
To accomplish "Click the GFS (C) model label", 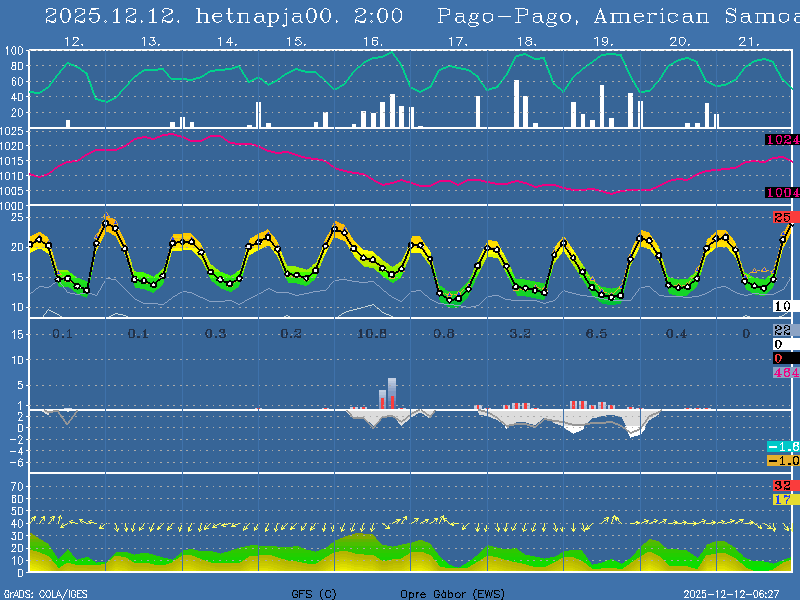I will 314,594.
